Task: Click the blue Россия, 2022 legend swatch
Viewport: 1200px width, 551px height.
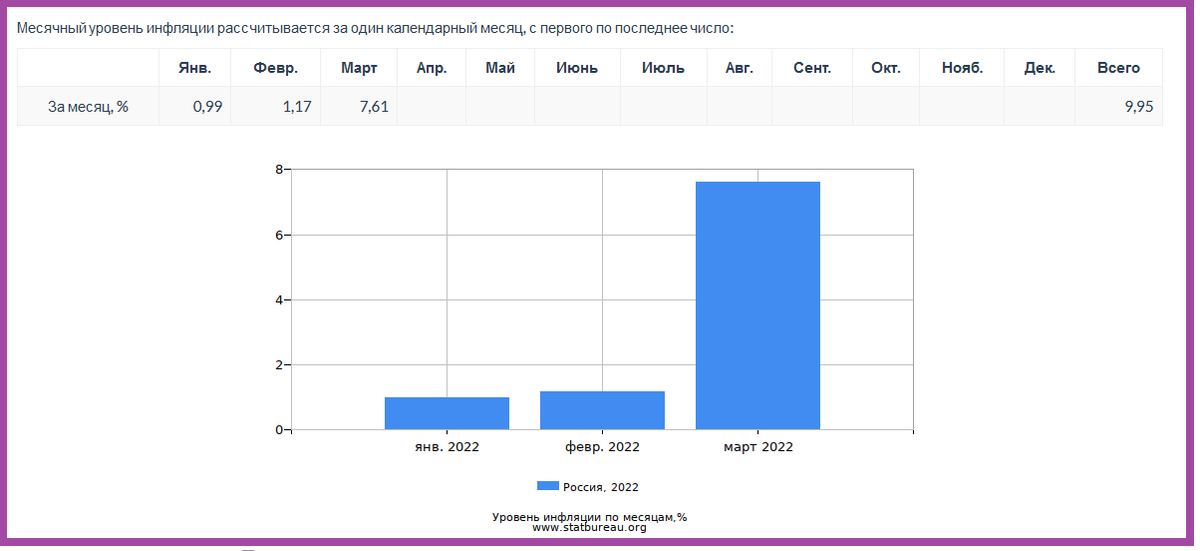Action: click(548, 486)
